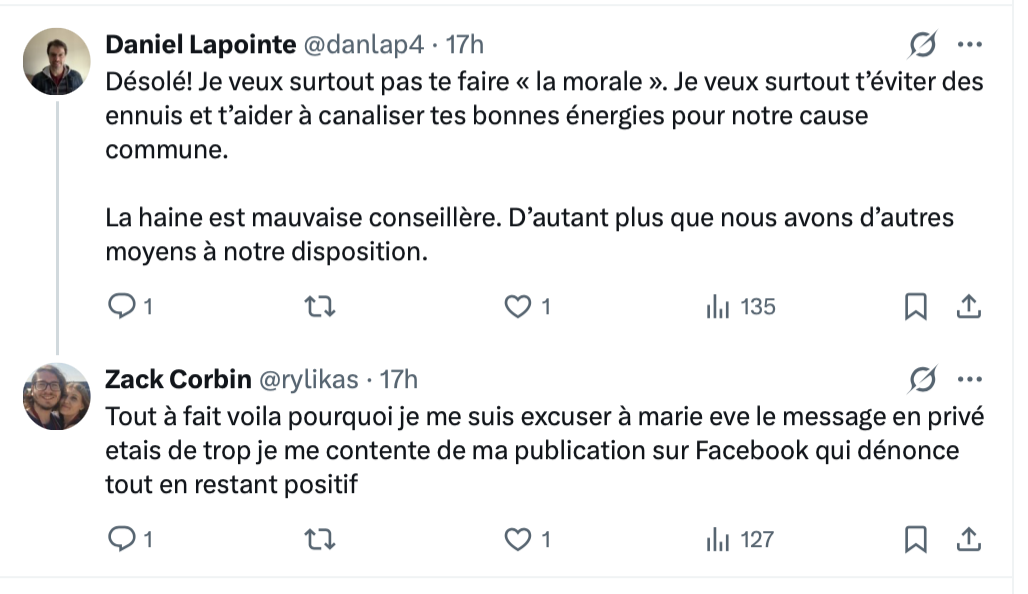This screenshot has height=594, width=1028.
Task: Open more options for Zack's tweet
Action: click(970, 380)
